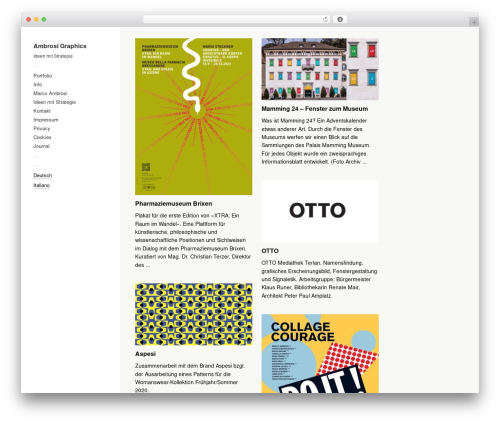500x423 pixels.
Task: Open the Aspesi project title link
Action: pos(145,354)
